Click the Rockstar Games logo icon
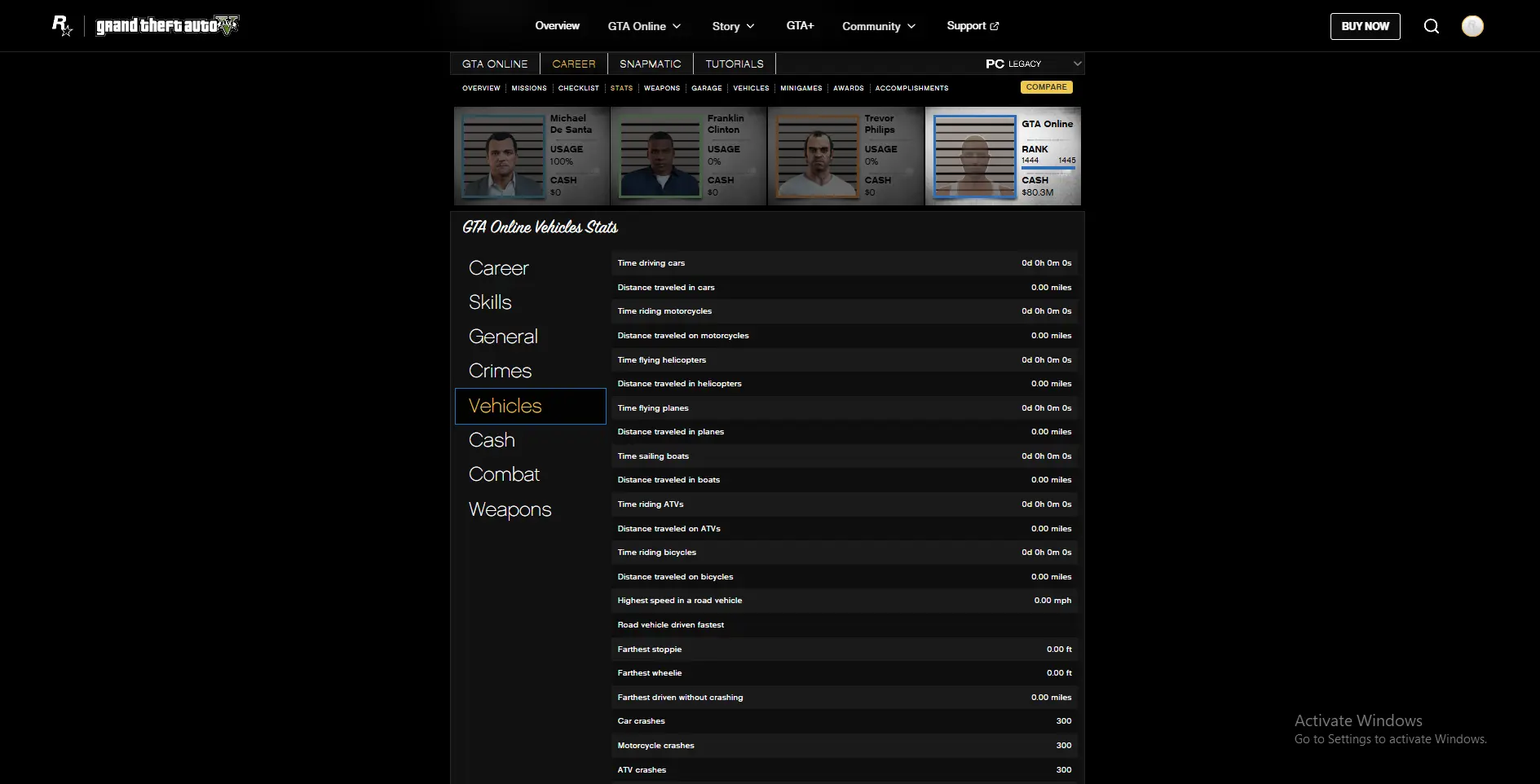 [62, 26]
